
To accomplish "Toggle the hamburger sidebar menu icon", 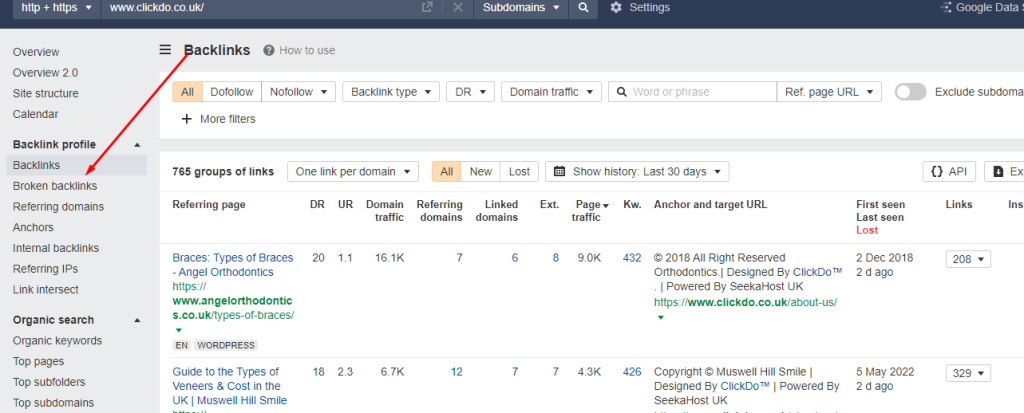I will click(x=165, y=50).
